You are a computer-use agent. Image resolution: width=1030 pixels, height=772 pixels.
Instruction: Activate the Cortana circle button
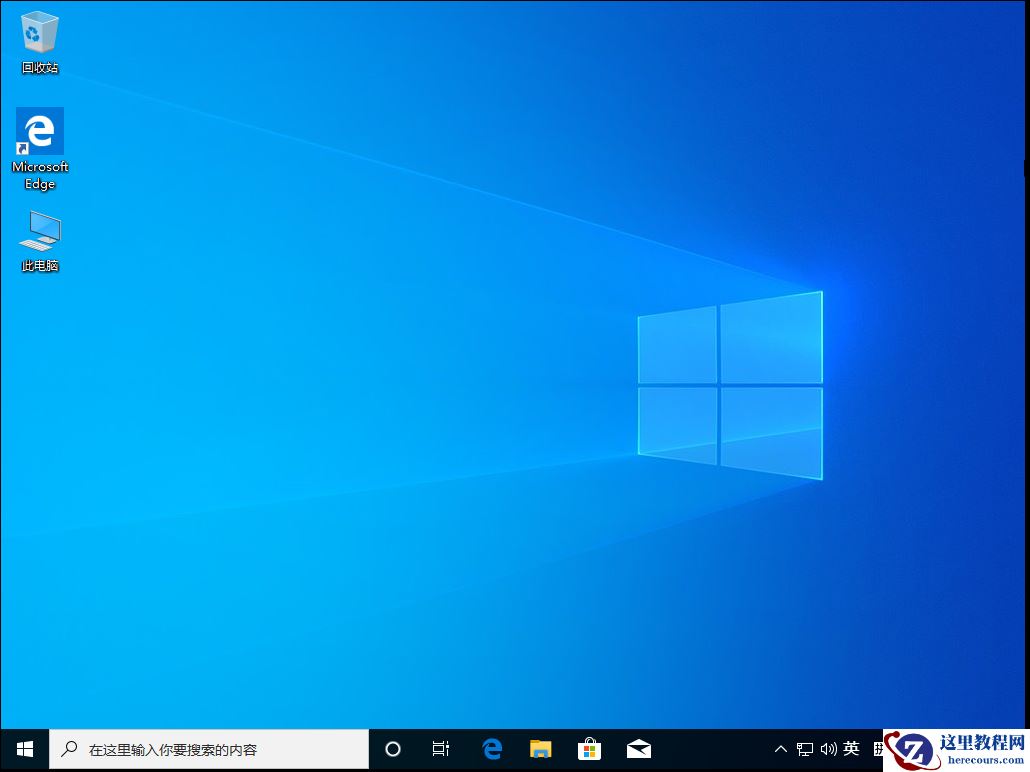[392, 748]
